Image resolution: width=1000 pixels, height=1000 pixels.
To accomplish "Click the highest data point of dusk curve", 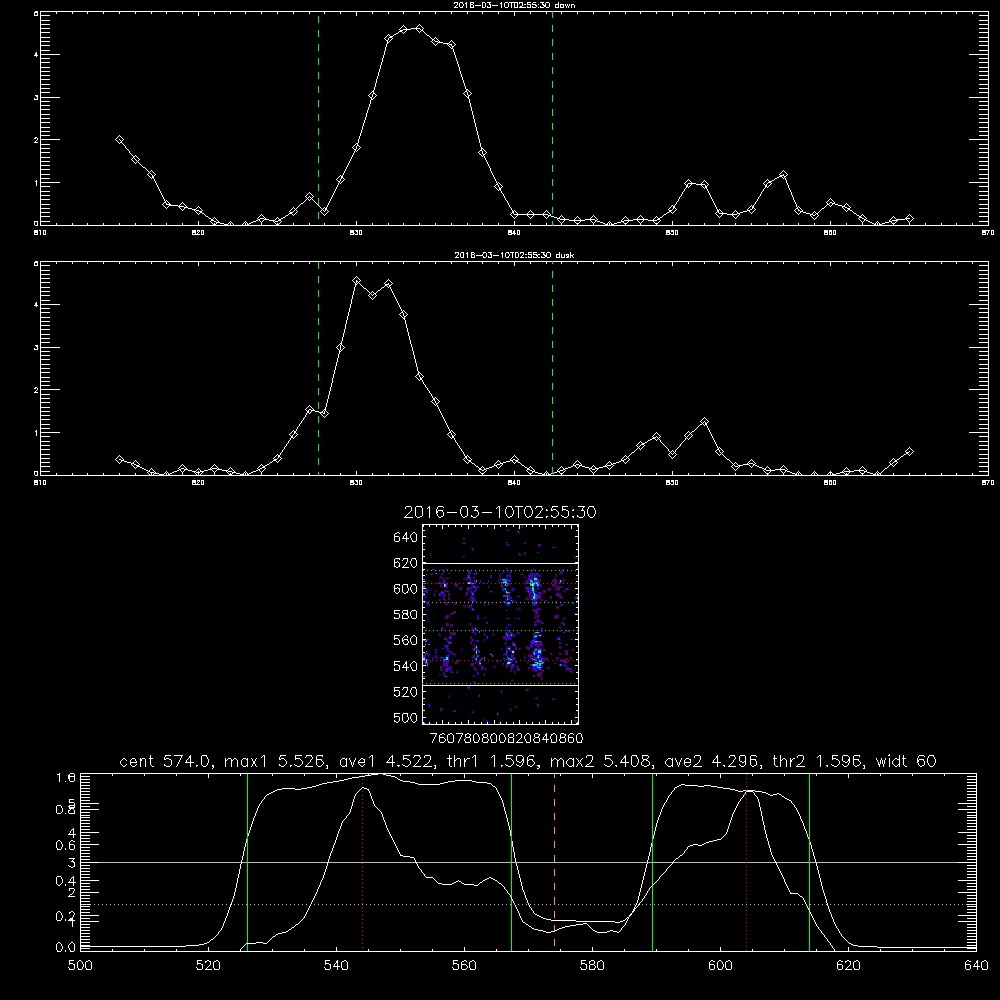I will pyautogui.click(x=357, y=281).
